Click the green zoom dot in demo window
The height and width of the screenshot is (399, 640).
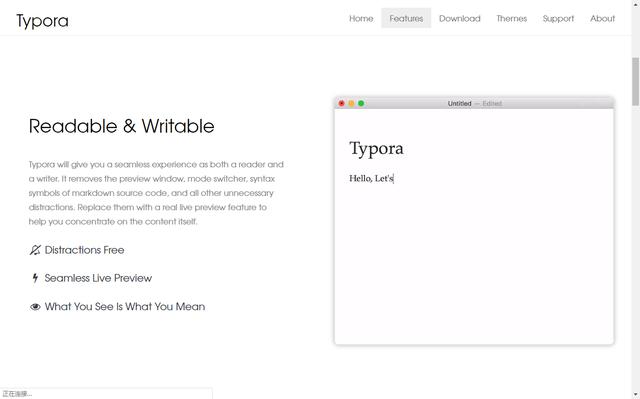click(x=361, y=104)
